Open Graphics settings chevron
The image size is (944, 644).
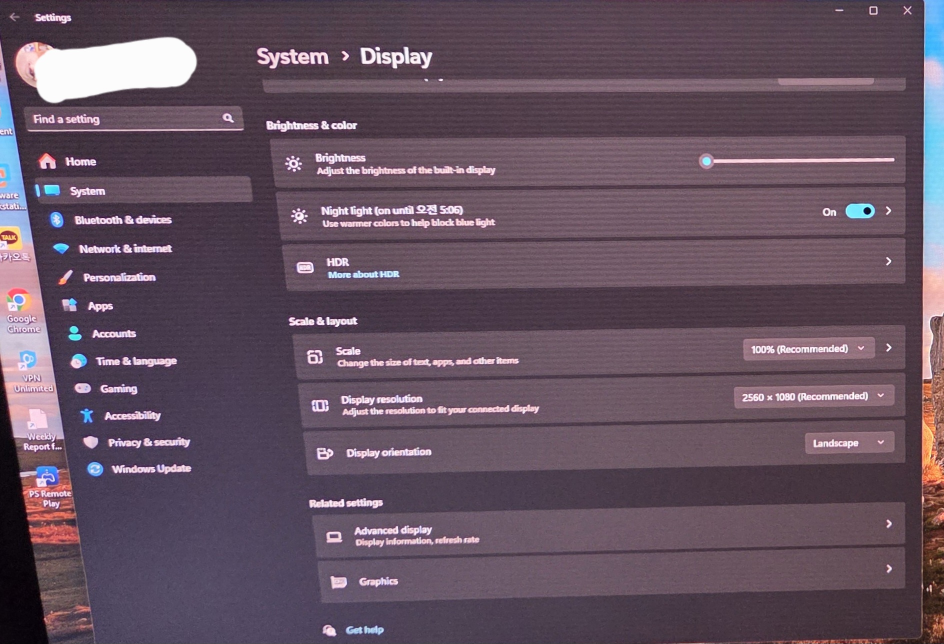click(x=889, y=569)
